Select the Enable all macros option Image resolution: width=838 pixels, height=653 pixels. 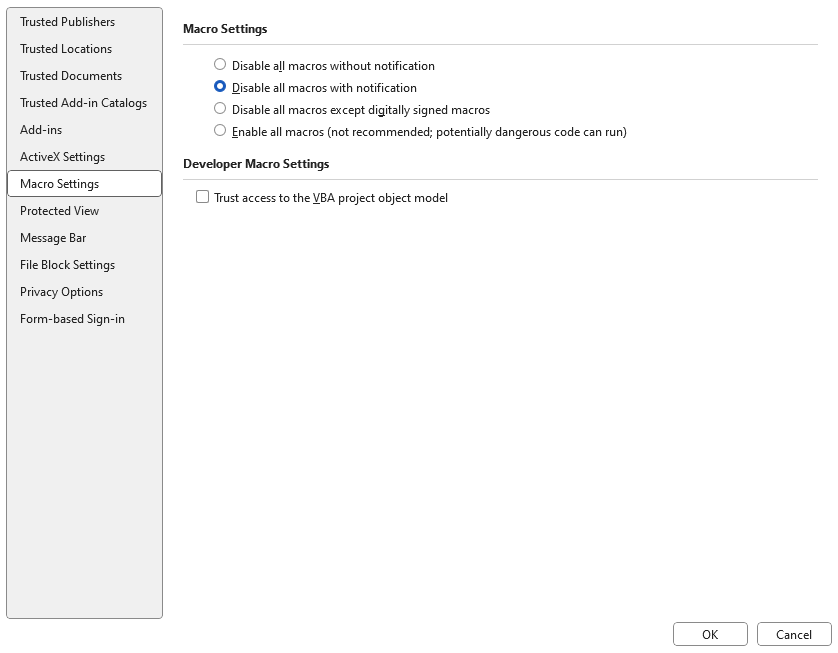point(220,131)
